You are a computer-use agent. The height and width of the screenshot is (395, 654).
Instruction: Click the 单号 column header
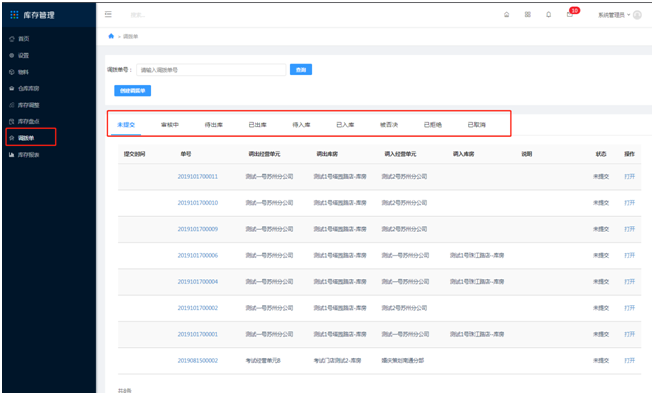186,154
